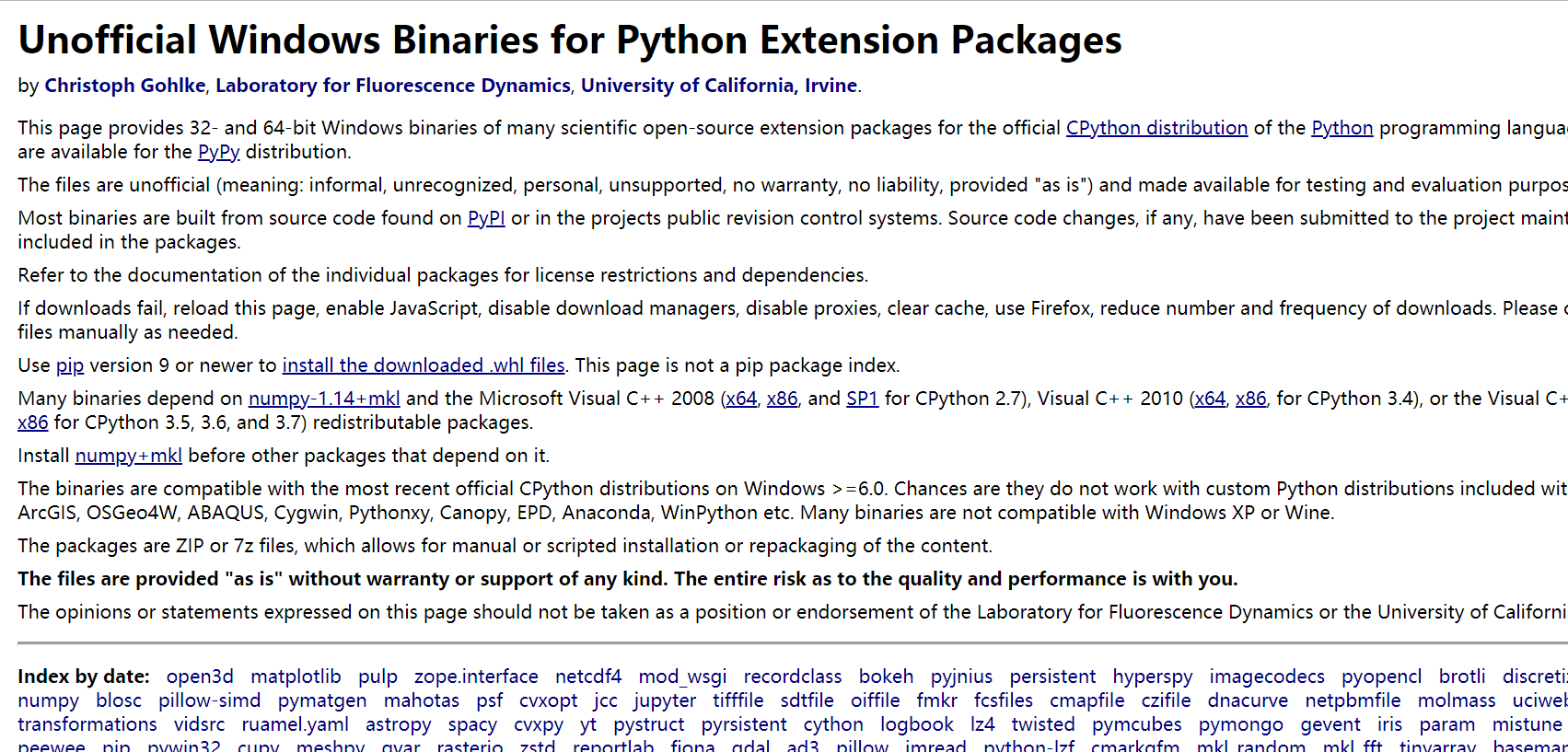Screen dimensions: 1568x752
Task: Click the sdtfile index link
Action: (807, 700)
